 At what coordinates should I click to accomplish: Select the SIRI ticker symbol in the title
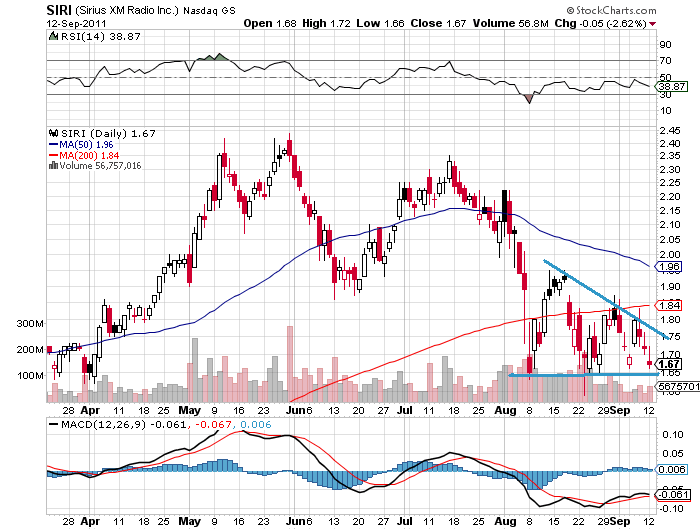click(x=59, y=10)
